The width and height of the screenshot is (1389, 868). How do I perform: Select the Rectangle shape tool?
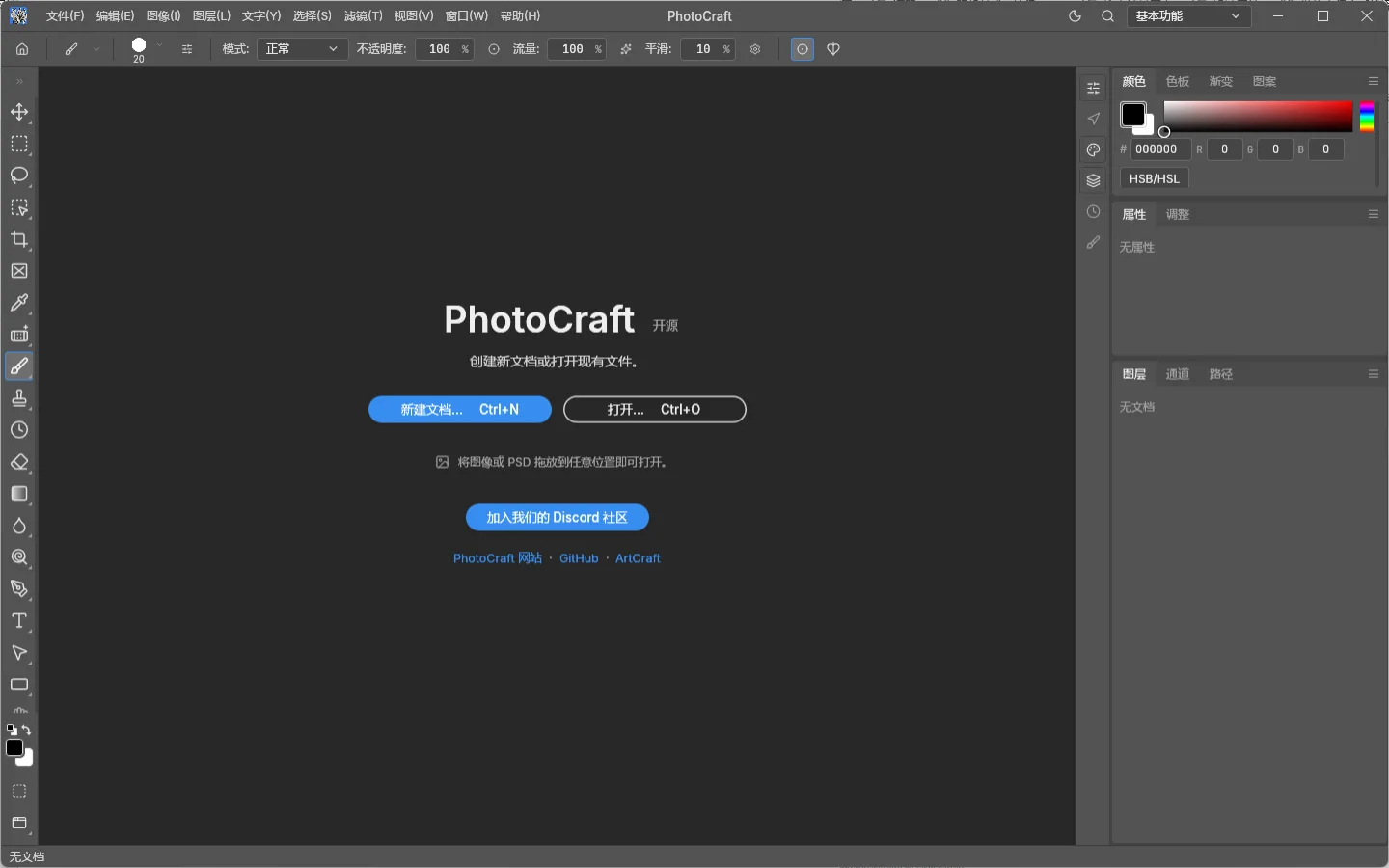click(x=19, y=685)
